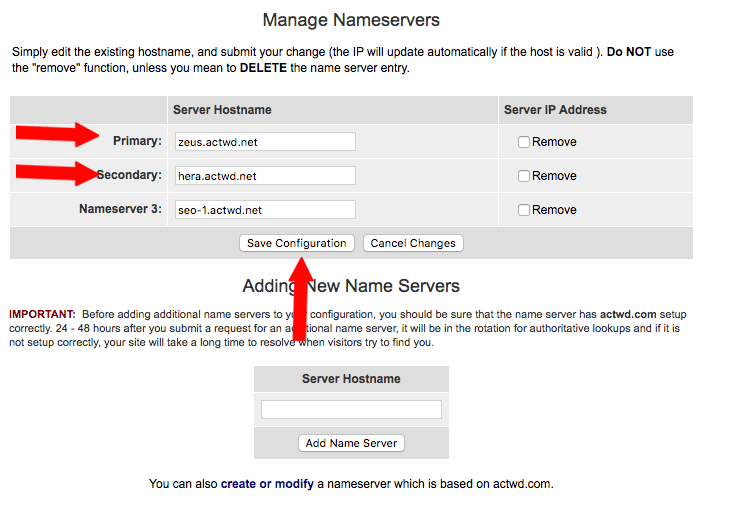Select the Nameserver 3 field containing seo-1.actwd.net
This screenshot has width=752, height=513.
(265, 210)
